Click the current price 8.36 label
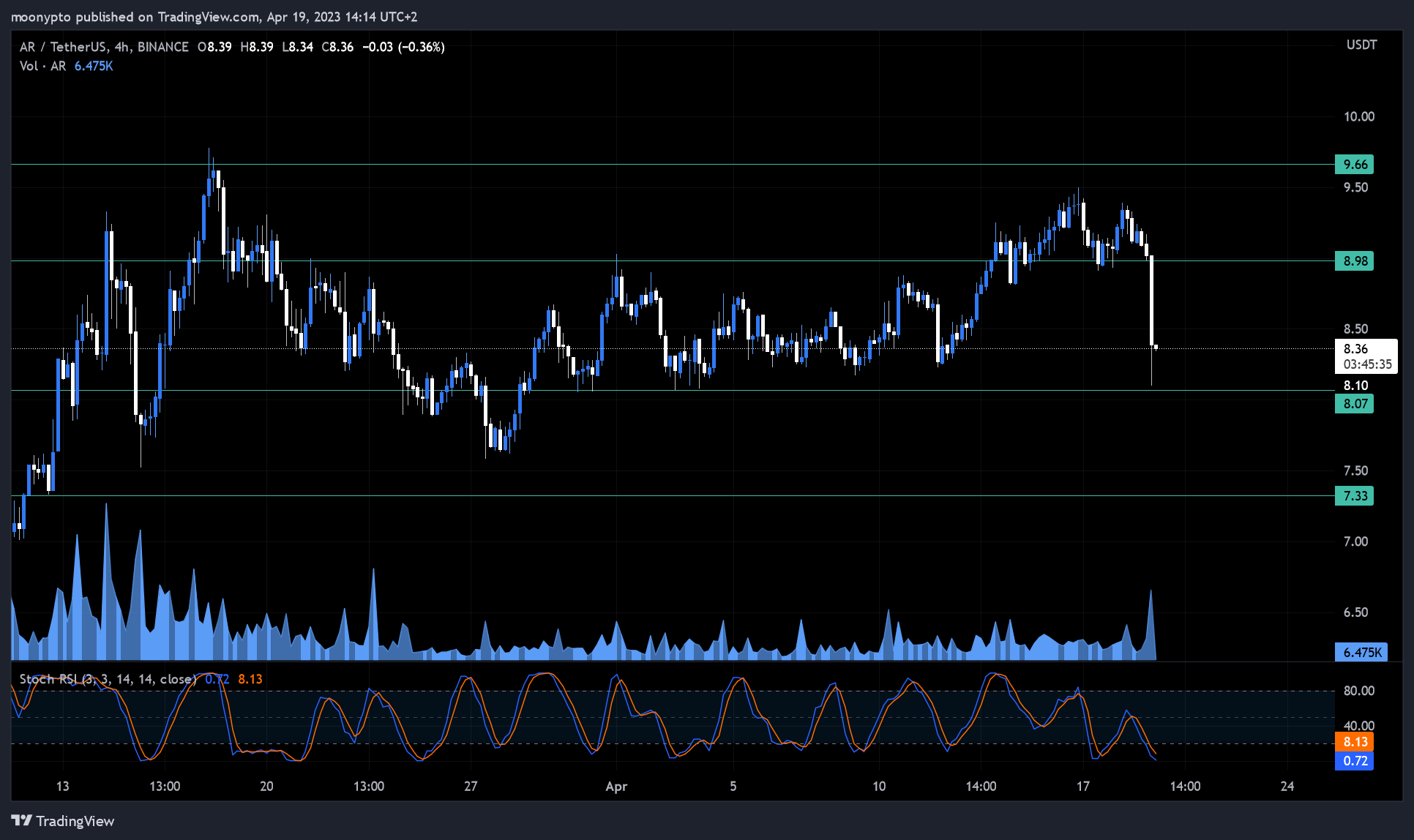 point(1355,349)
